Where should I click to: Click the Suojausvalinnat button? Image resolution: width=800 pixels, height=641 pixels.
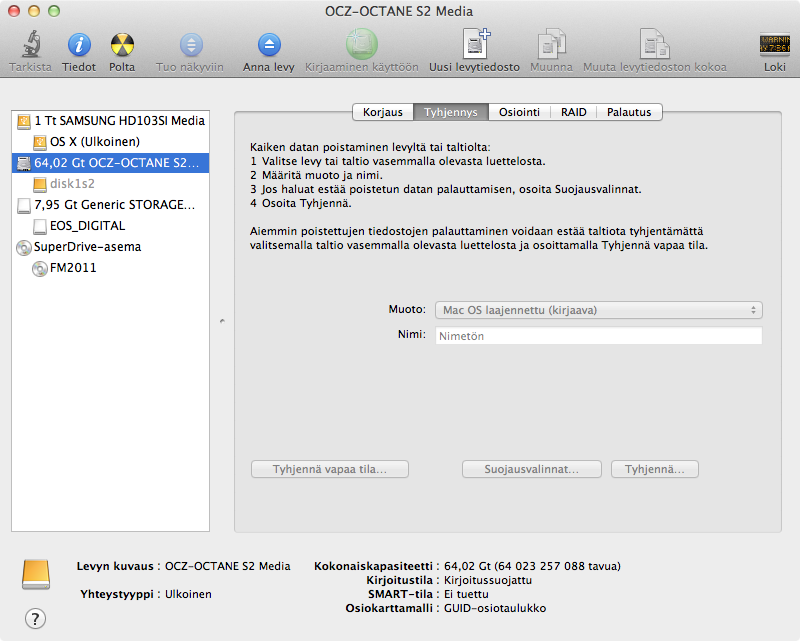tap(532, 469)
